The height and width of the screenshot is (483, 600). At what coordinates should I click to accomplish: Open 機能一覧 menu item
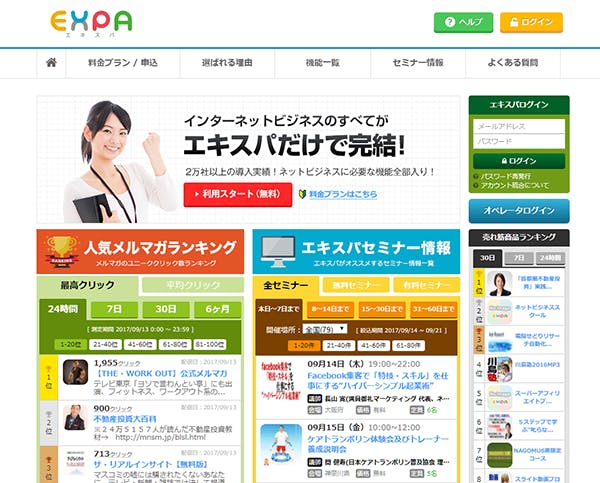pos(322,63)
